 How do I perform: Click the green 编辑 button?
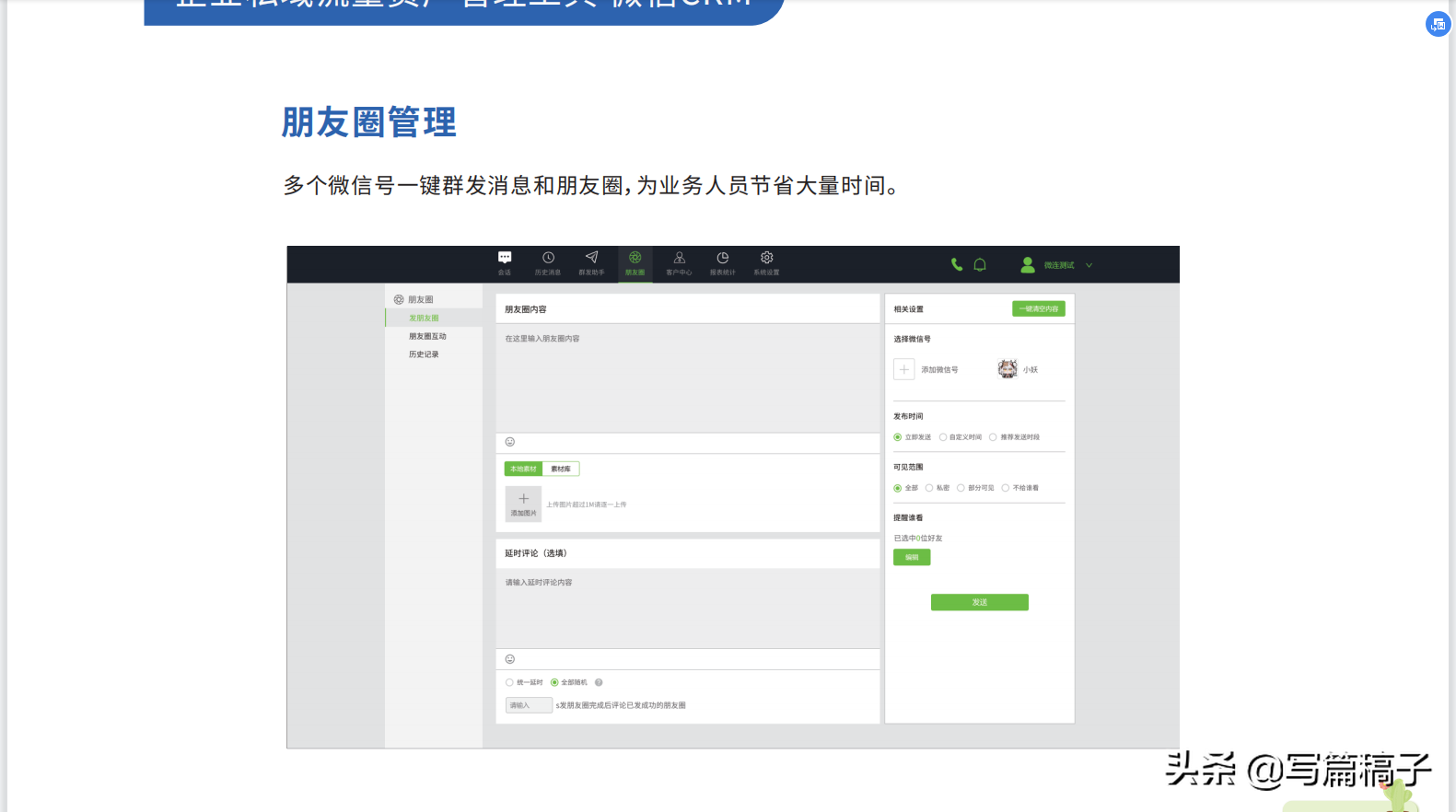pos(912,557)
